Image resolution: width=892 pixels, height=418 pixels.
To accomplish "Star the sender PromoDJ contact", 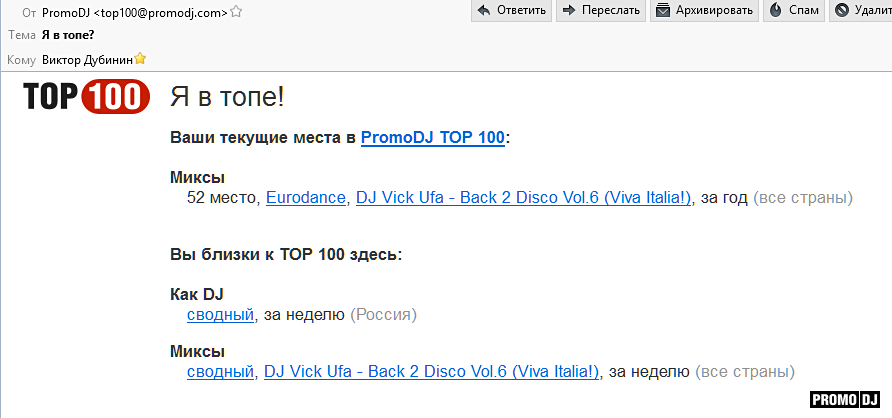I will point(236,13).
